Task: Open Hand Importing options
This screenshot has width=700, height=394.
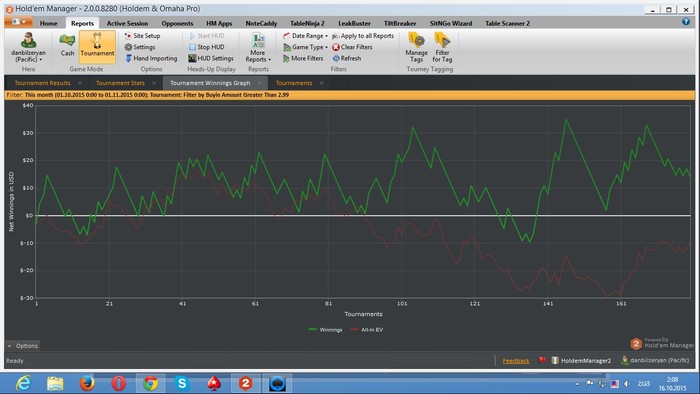Action: pos(151,58)
